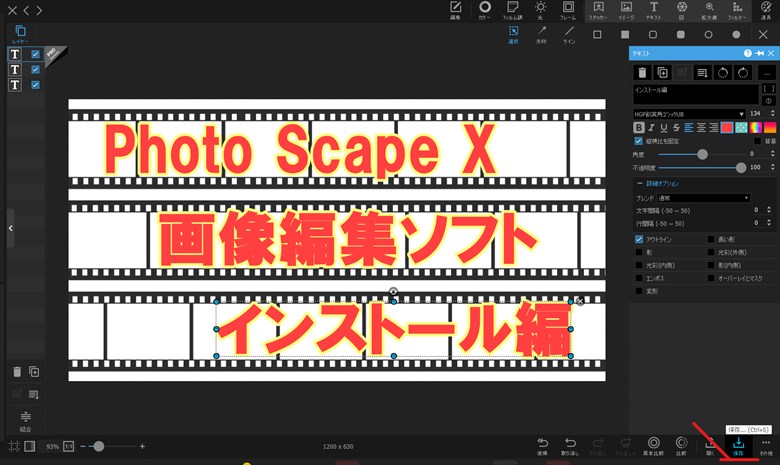Switch to the イメージ image tab
Viewport: 780px width, 465px height.
tap(626, 10)
